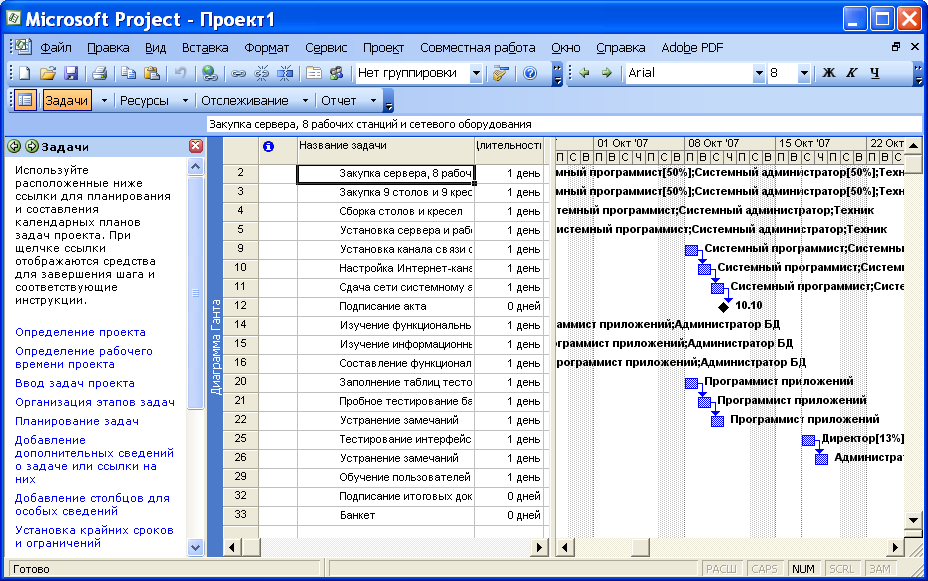This screenshot has height=581, width=928.
Task: Undo the last action
Action: [181, 73]
